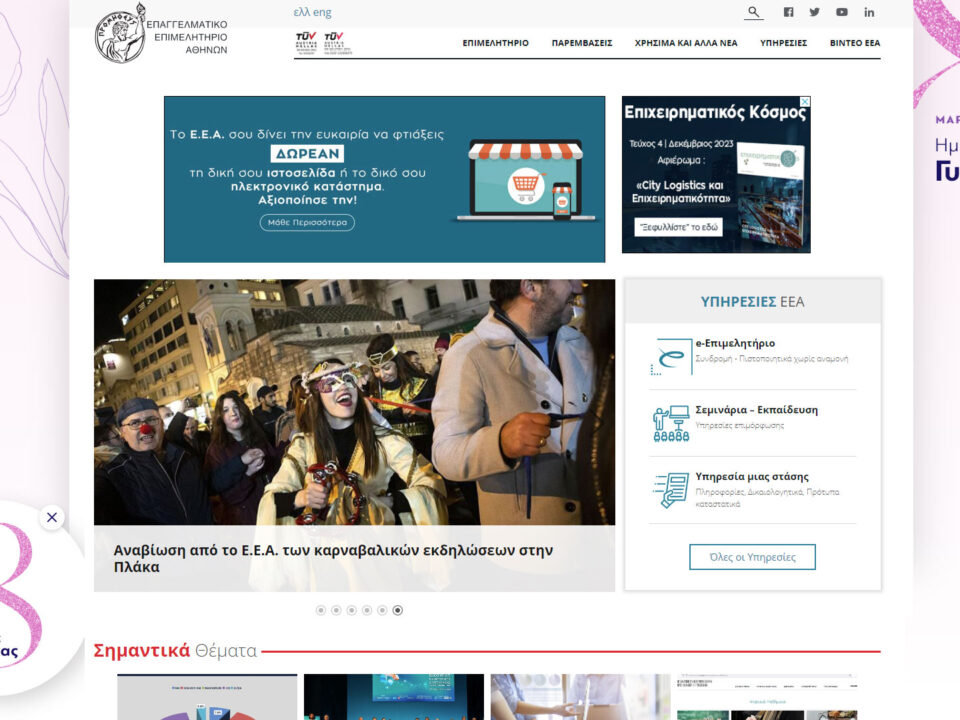Open ΧΡΗΣΙΜΑ ΚΑΙ ΑΛΛΑ ΝΕΑ menu
Viewport: 960px width, 720px height.
686,43
